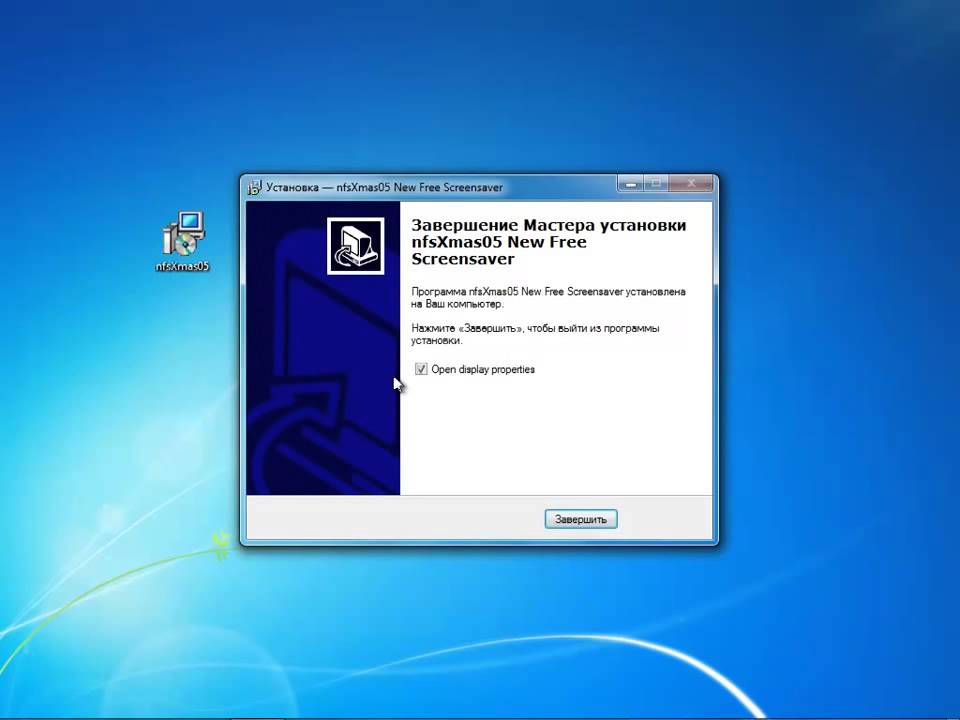Click the "nfsXmas05" desktop icon label
Screen dimensions: 960x720
pyautogui.click(x=182, y=266)
